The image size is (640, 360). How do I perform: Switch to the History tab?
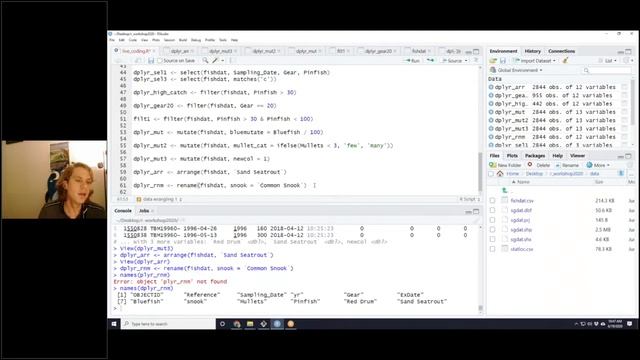point(532,51)
